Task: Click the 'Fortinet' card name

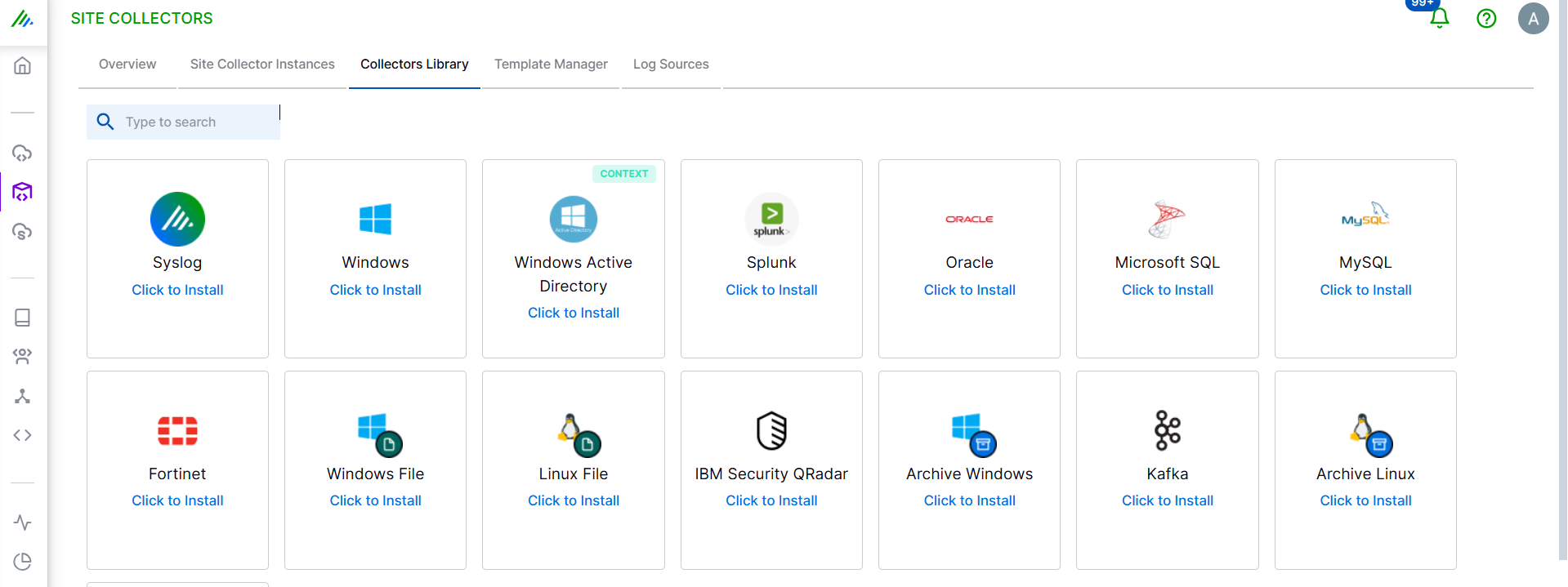Action: tap(177, 474)
